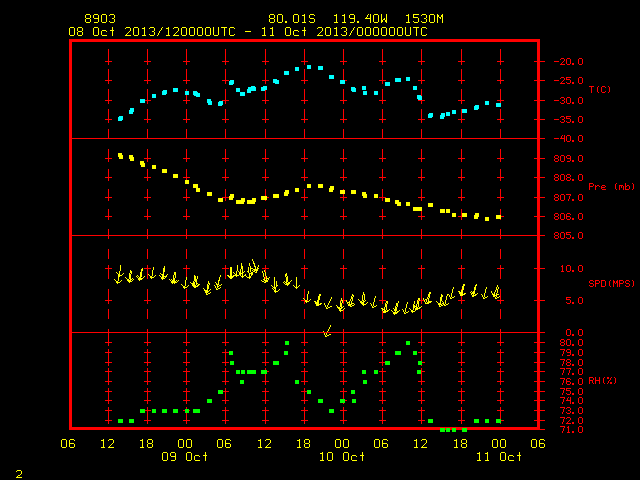Click the 1530M elevation text

coord(424,19)
